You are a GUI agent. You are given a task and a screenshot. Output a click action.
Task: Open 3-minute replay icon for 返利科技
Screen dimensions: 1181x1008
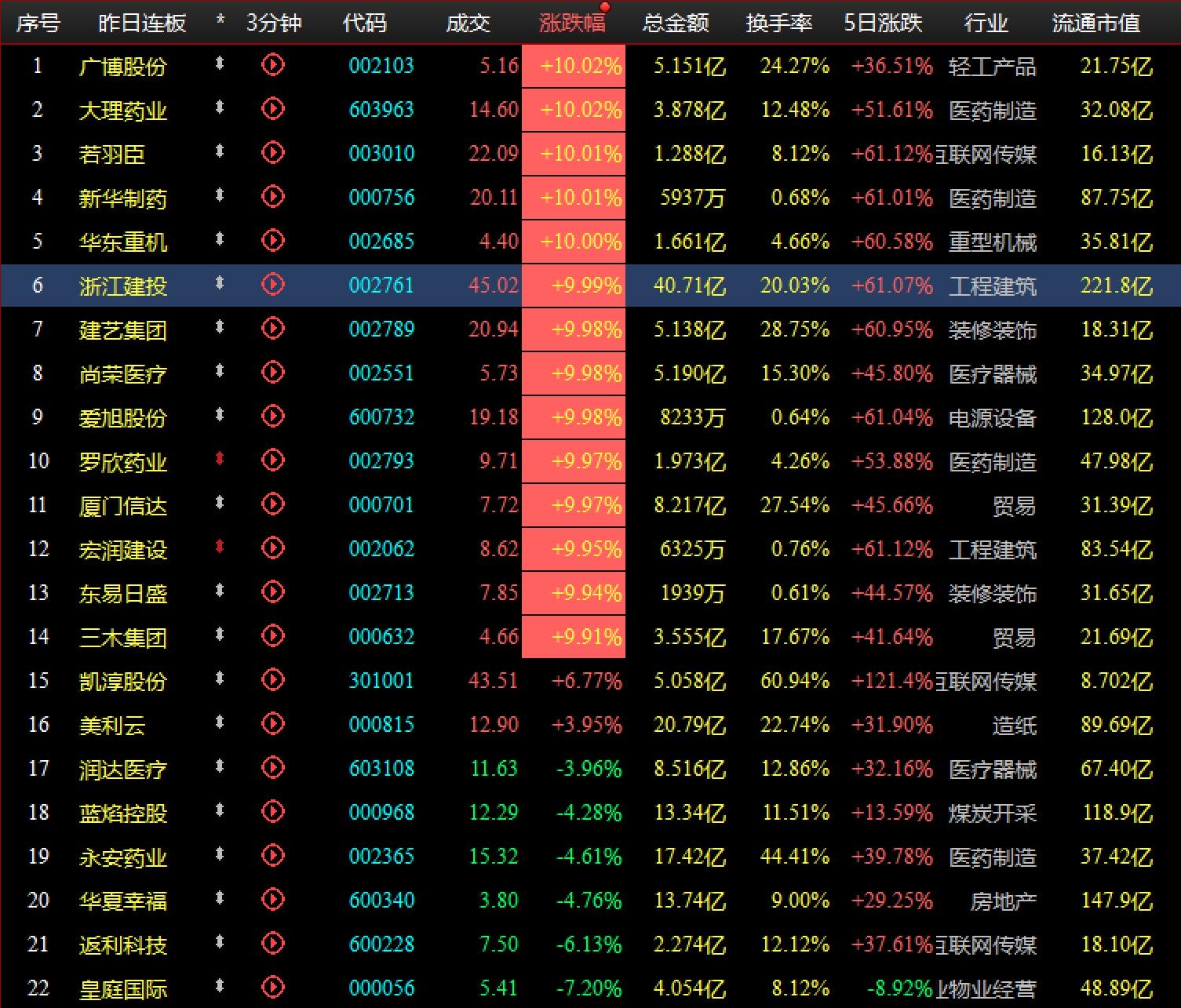point(272,943)
